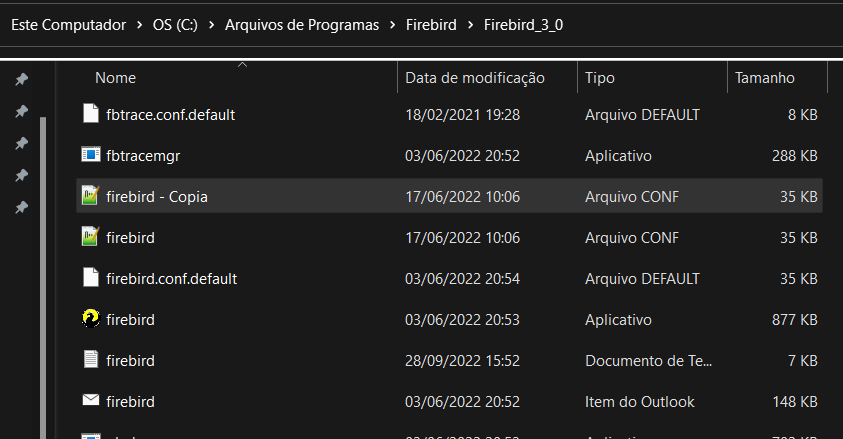Click size '877 KB' cell
Image resolution: width=843 pixels, height=439 pixels.
(x=795, y=320)
